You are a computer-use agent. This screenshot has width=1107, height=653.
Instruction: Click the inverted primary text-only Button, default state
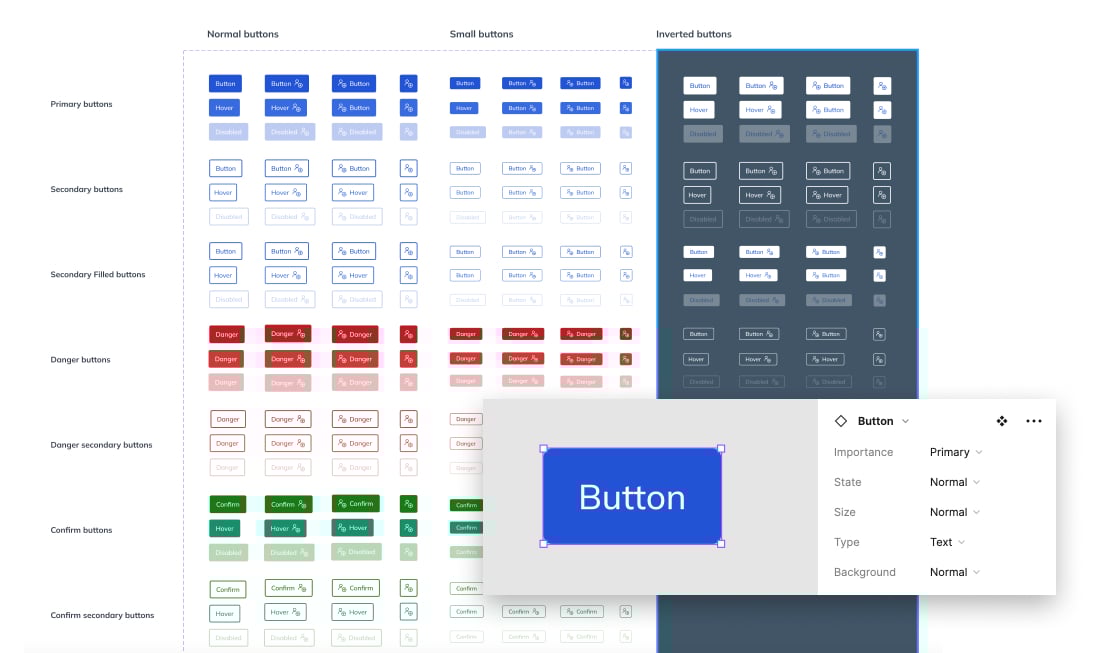click(700, 85)
